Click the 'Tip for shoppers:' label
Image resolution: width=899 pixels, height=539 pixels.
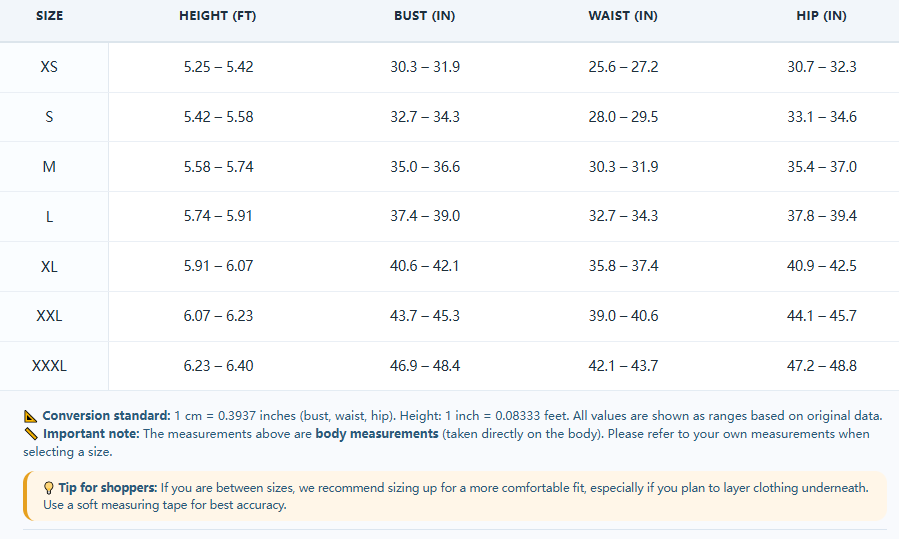108,488
